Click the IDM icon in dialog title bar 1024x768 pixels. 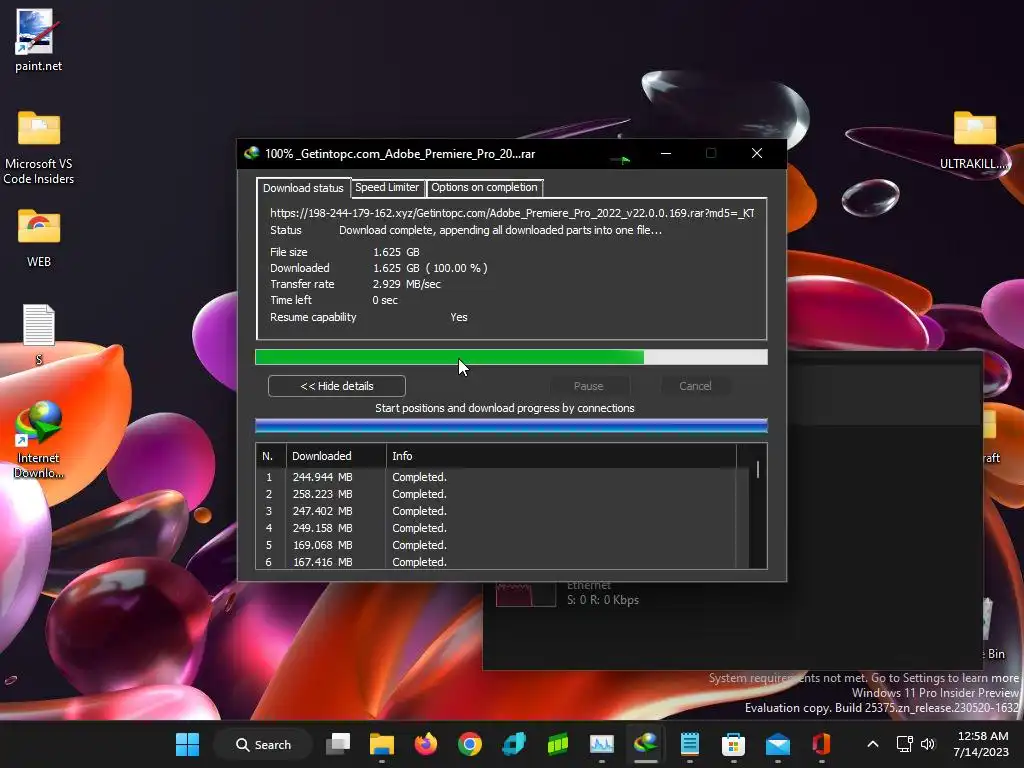[x=251, y=153]
